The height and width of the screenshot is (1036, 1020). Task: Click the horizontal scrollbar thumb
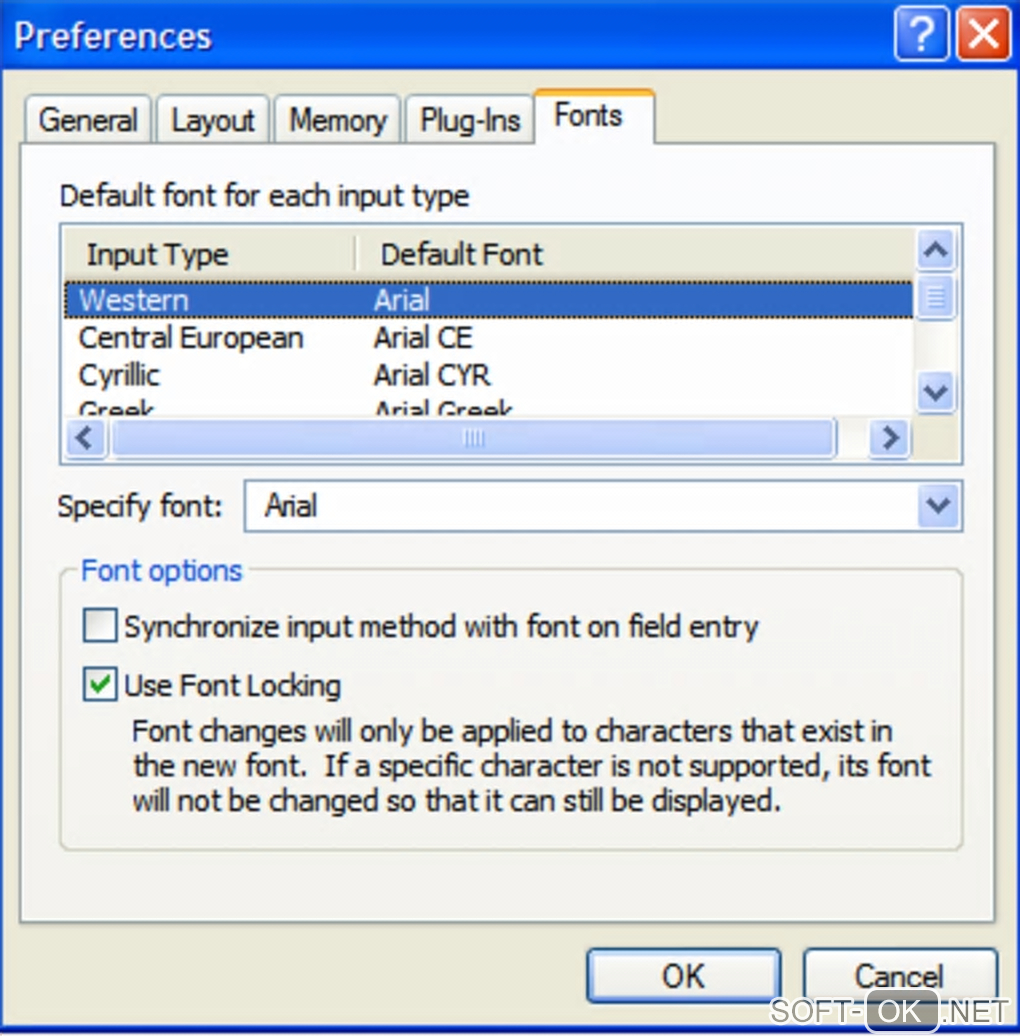click(473, 438)
